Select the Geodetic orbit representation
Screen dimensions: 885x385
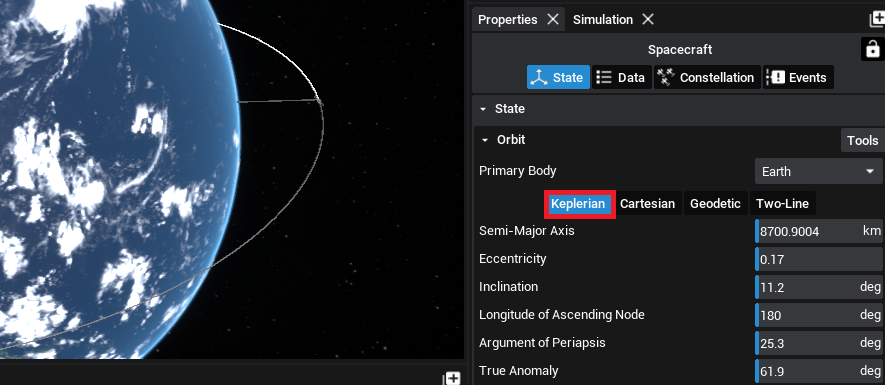[x=715, y=204]
